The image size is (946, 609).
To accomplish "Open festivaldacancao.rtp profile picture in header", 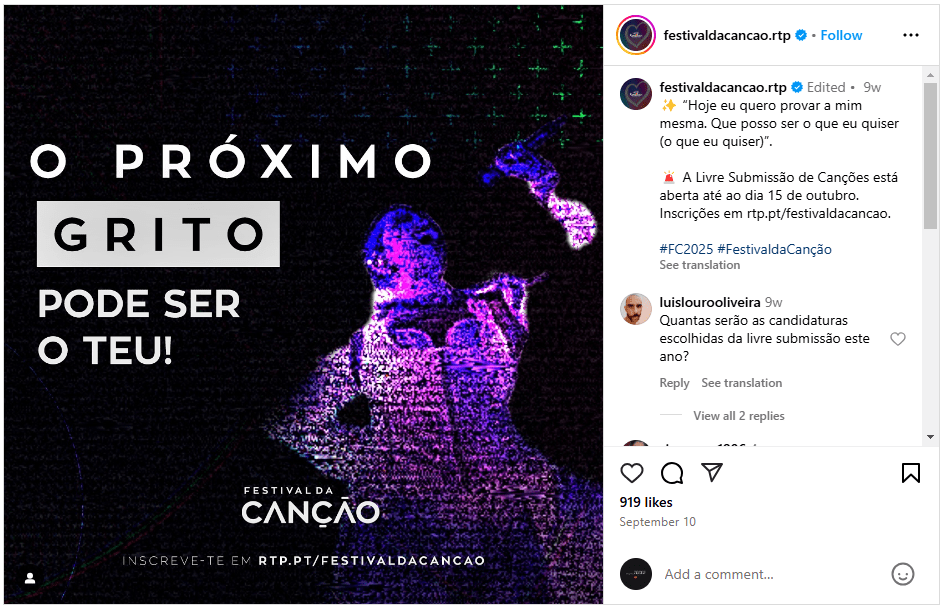I will point(636,35).
